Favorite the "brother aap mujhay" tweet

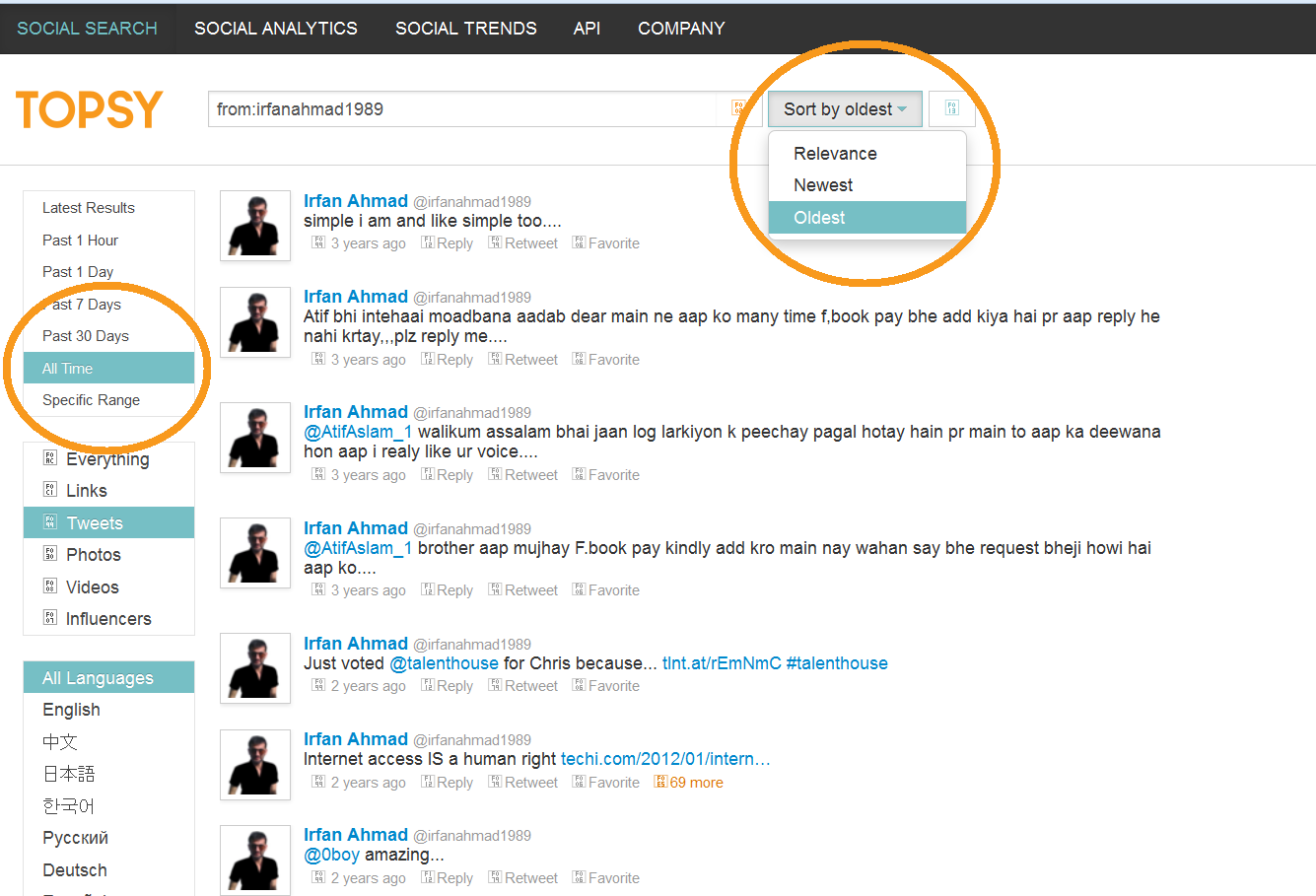(606, 590)
